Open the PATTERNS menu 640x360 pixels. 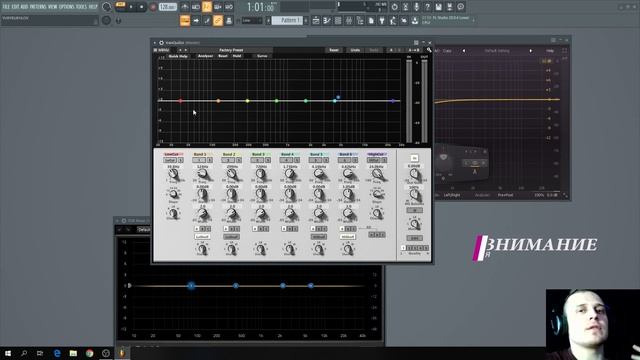click(x=38, y=7)
